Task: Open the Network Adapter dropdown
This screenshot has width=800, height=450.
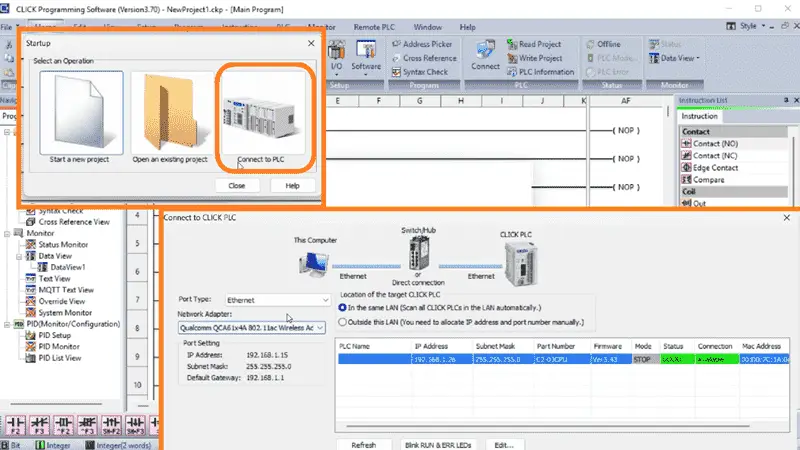Action: (x=252, y=328)
